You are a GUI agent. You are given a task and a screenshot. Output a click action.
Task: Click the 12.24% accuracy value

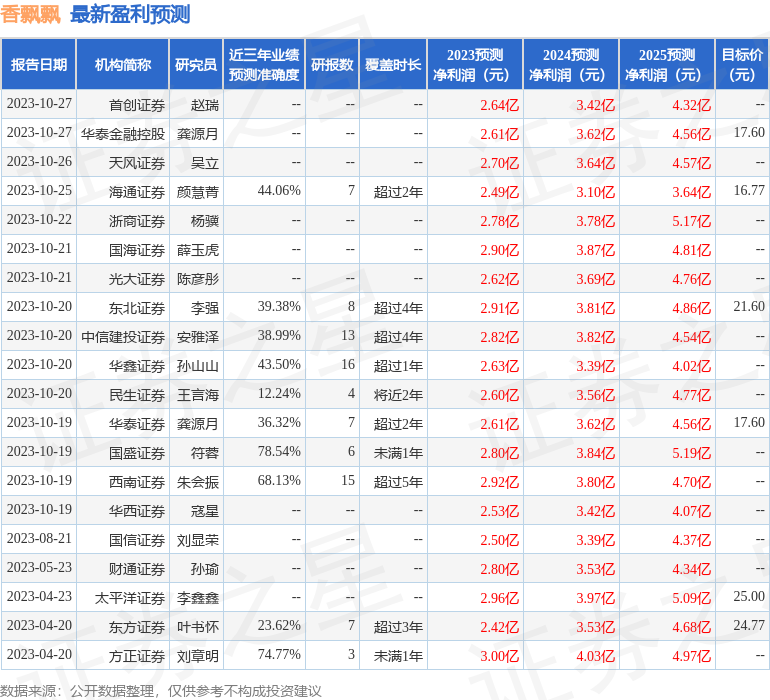click(279, 393)
